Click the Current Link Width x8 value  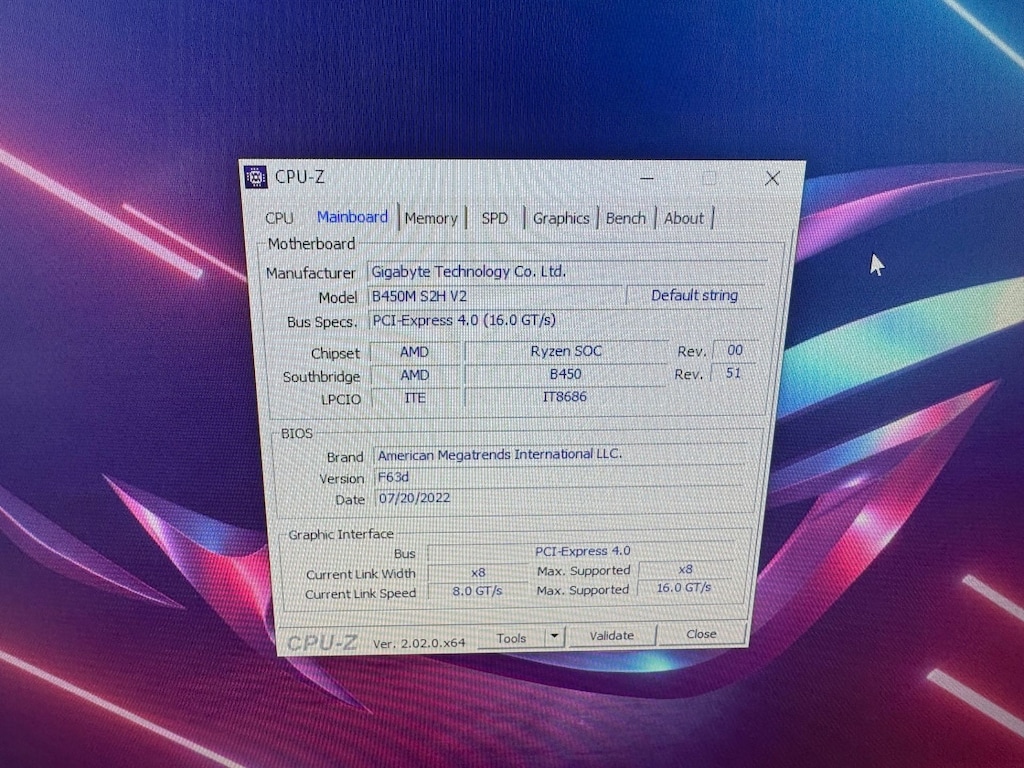pyautogui.click(x=478, y=572)
